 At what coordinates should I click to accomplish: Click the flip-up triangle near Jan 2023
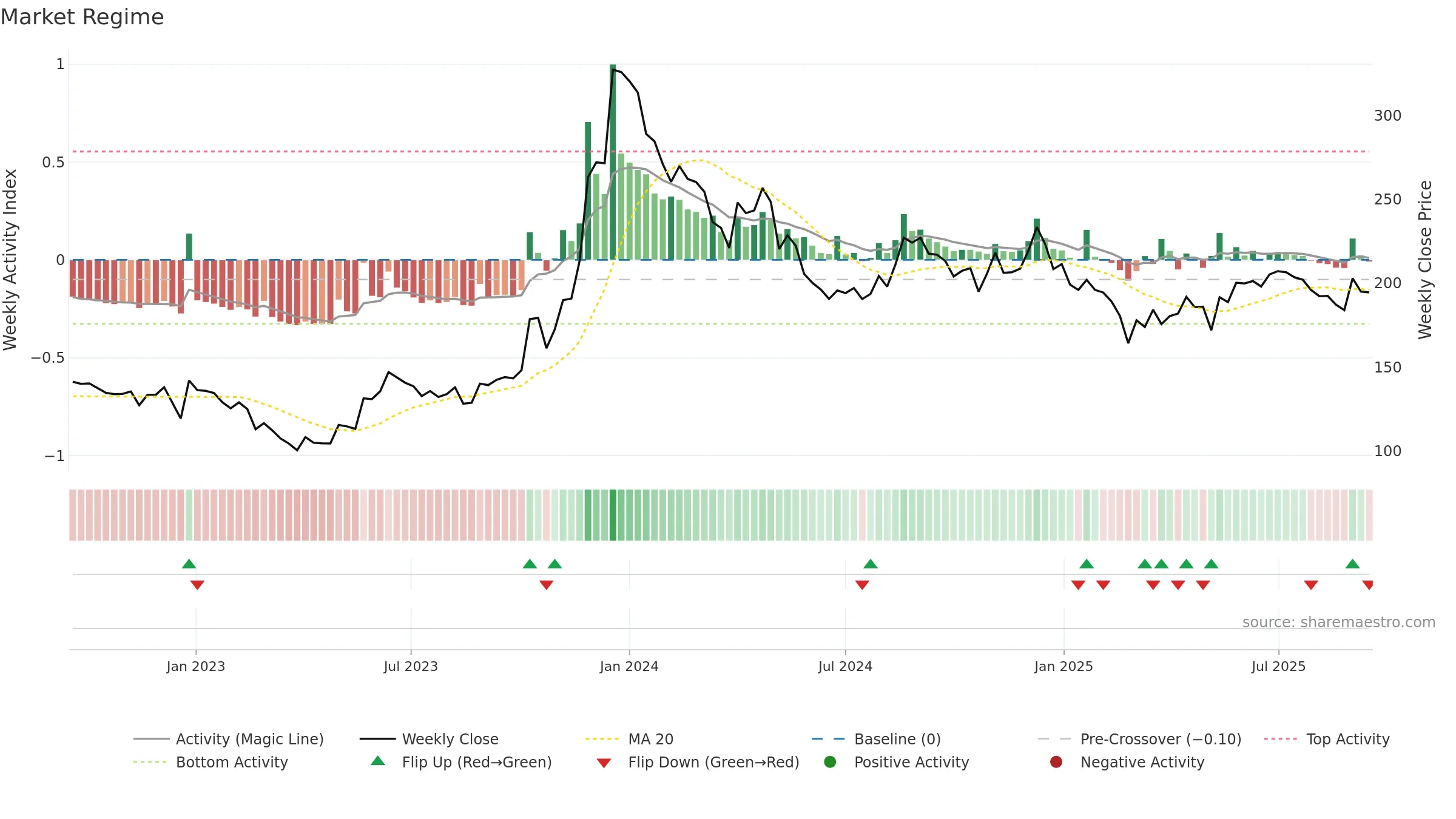(189, 564)
